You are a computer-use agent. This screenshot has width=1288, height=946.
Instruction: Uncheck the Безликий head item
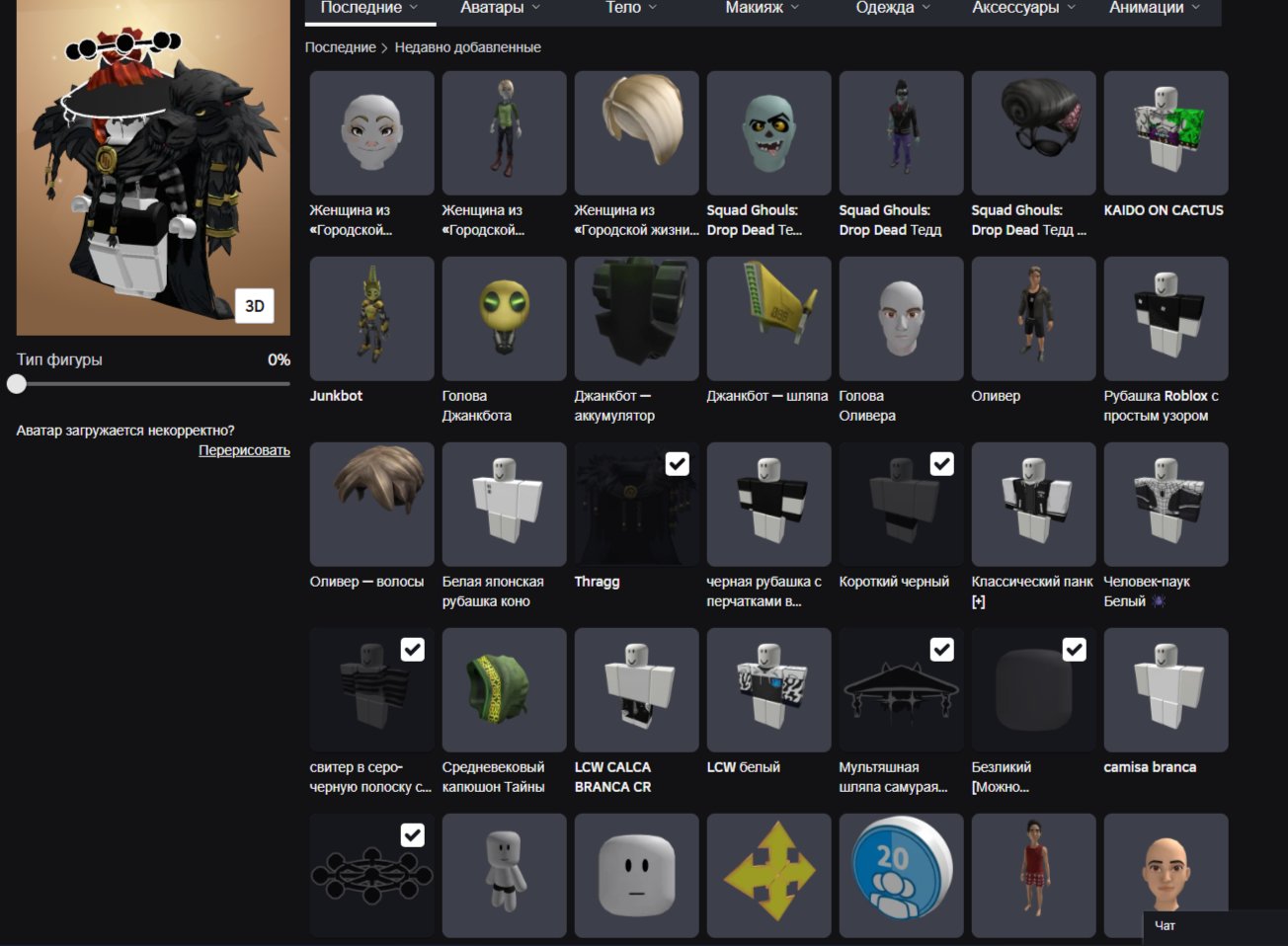(x=1075, y=650)
